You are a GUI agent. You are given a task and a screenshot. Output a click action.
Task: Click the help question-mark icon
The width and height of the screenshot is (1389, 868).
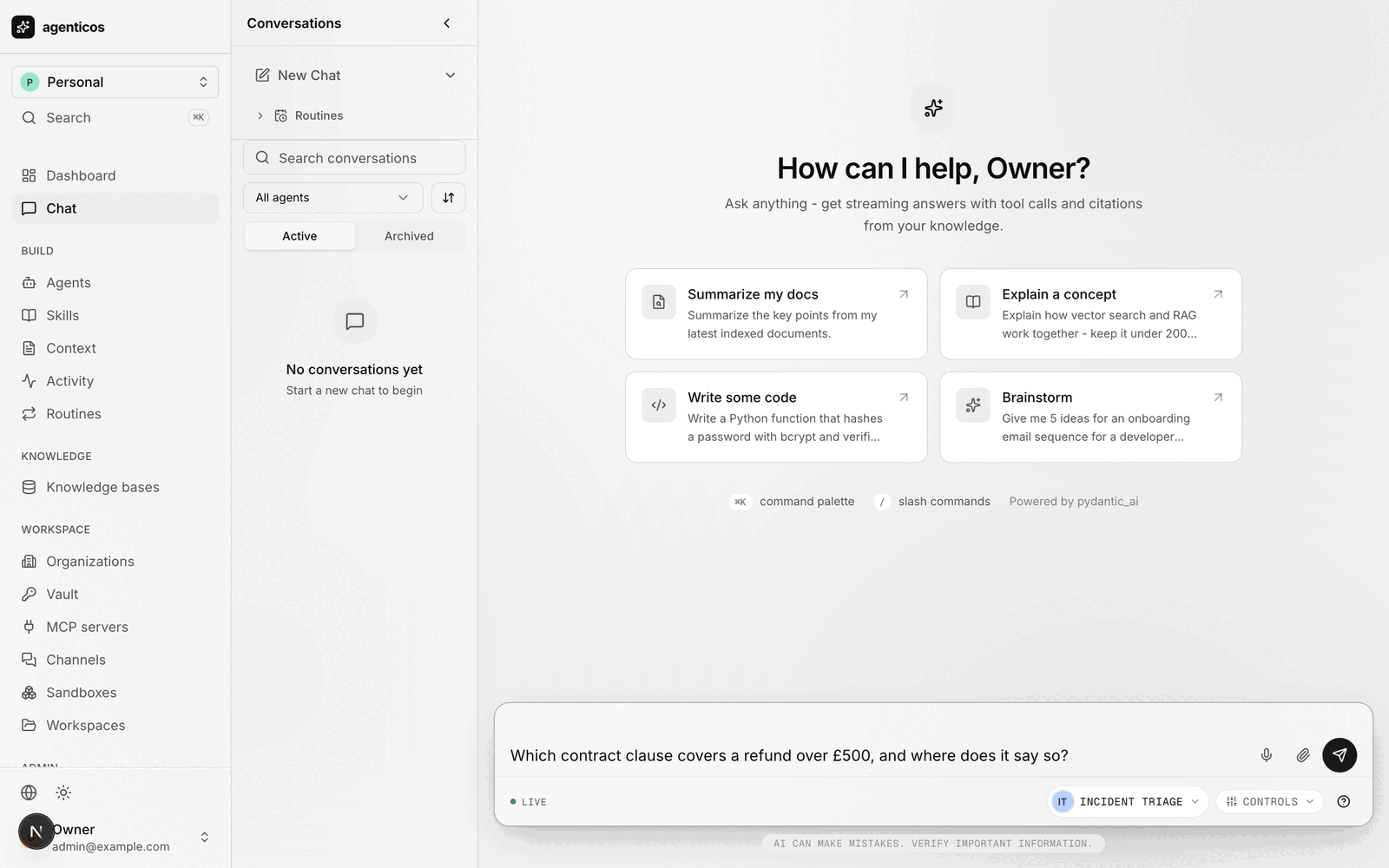(x=1344, y=802)
